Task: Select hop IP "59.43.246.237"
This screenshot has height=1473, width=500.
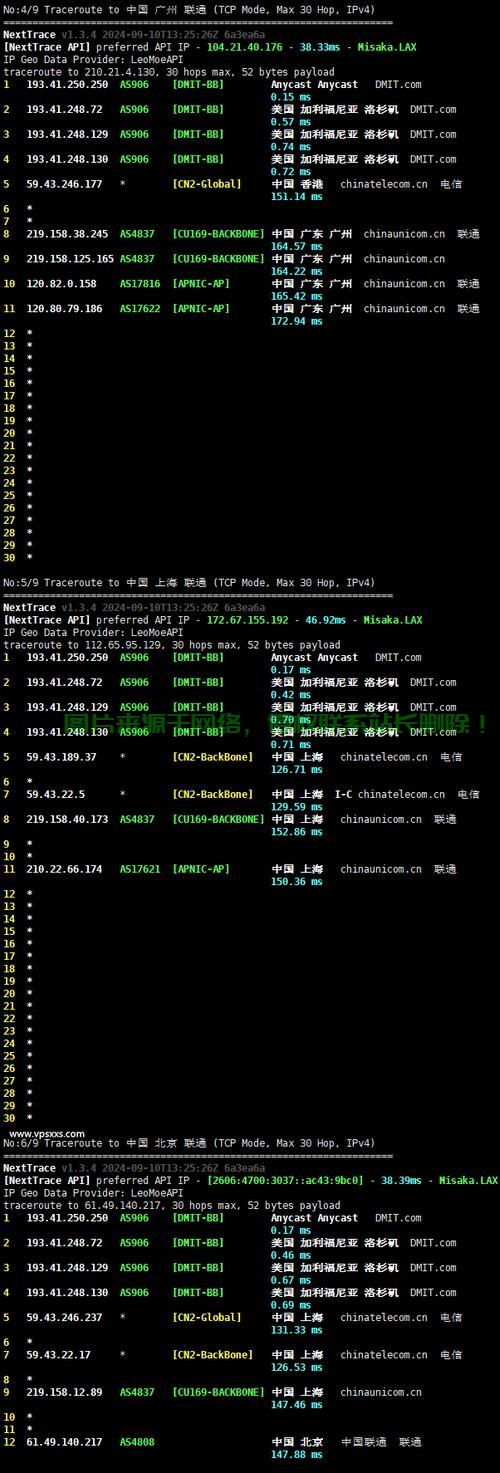Action: (x=64, y=1318)
